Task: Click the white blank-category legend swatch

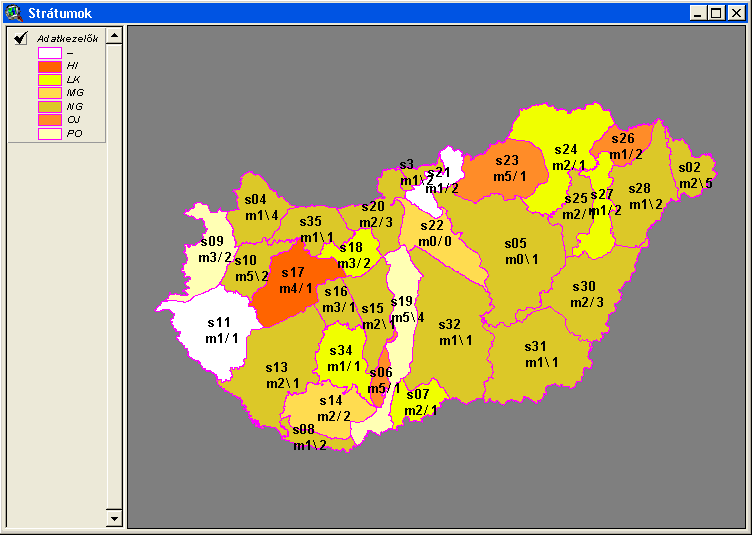Action: [x=50, y=52]
